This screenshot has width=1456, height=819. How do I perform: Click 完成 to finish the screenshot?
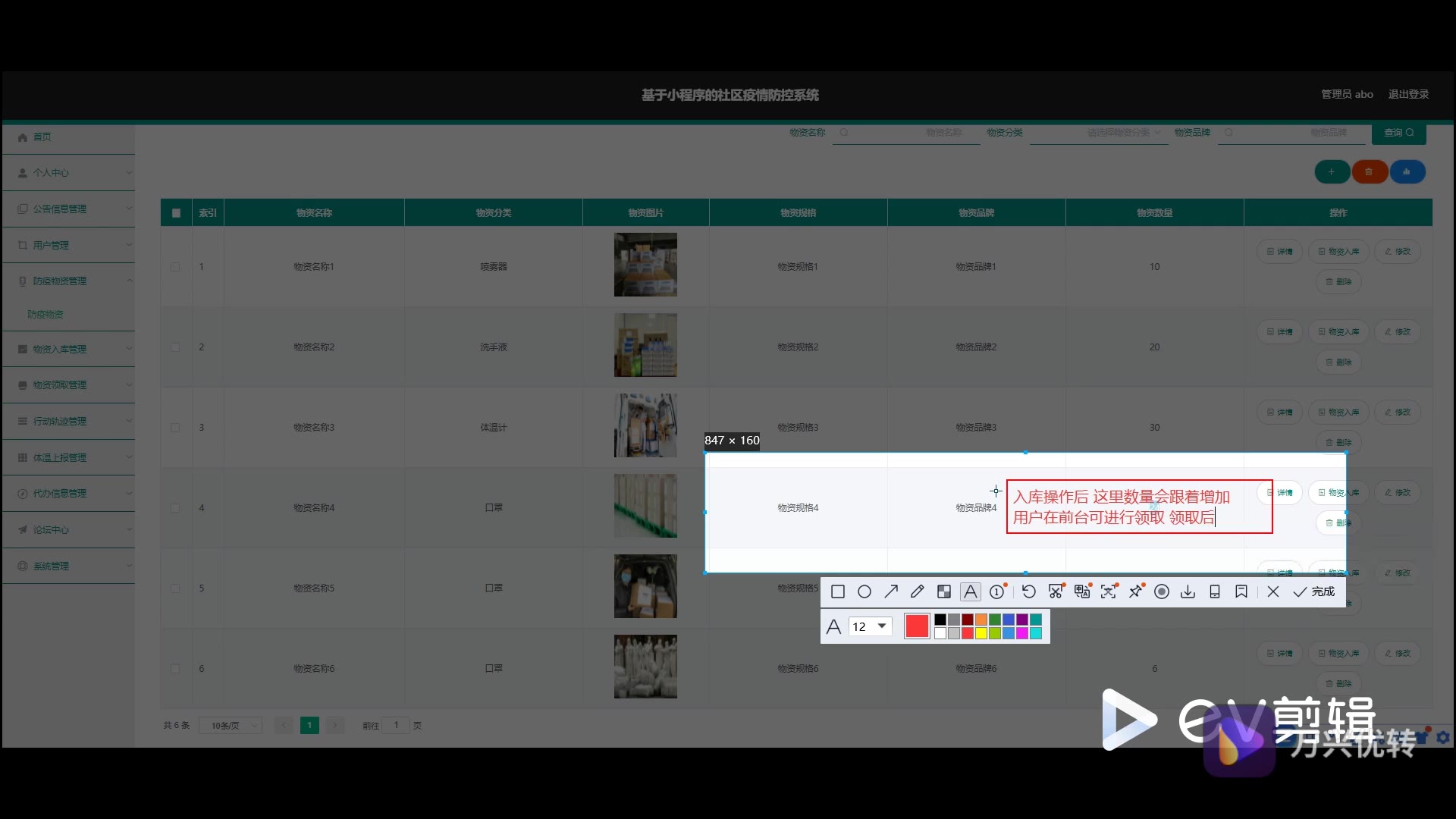pos(1314,591)
